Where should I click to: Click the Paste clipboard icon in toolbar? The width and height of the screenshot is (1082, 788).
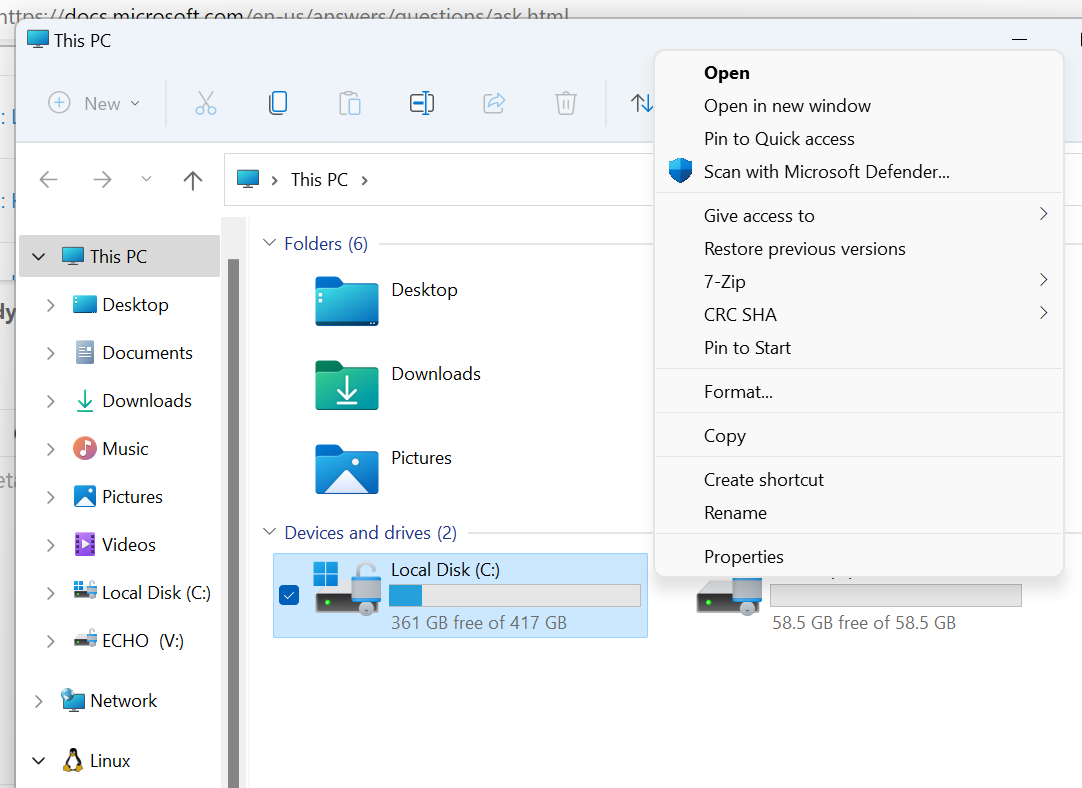(350, 104)
